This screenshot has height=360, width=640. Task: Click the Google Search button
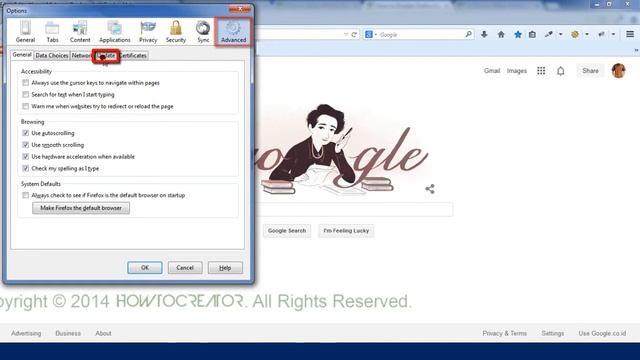pyautogui.click(x=287, y=231)
